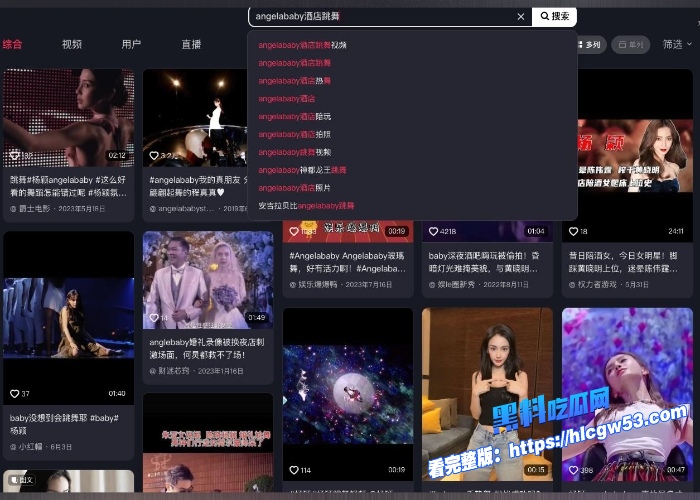This screenshot has height=500, width=700.
Task: Choose suggestion angelababy跳舞视频
Action: point(294,152)
